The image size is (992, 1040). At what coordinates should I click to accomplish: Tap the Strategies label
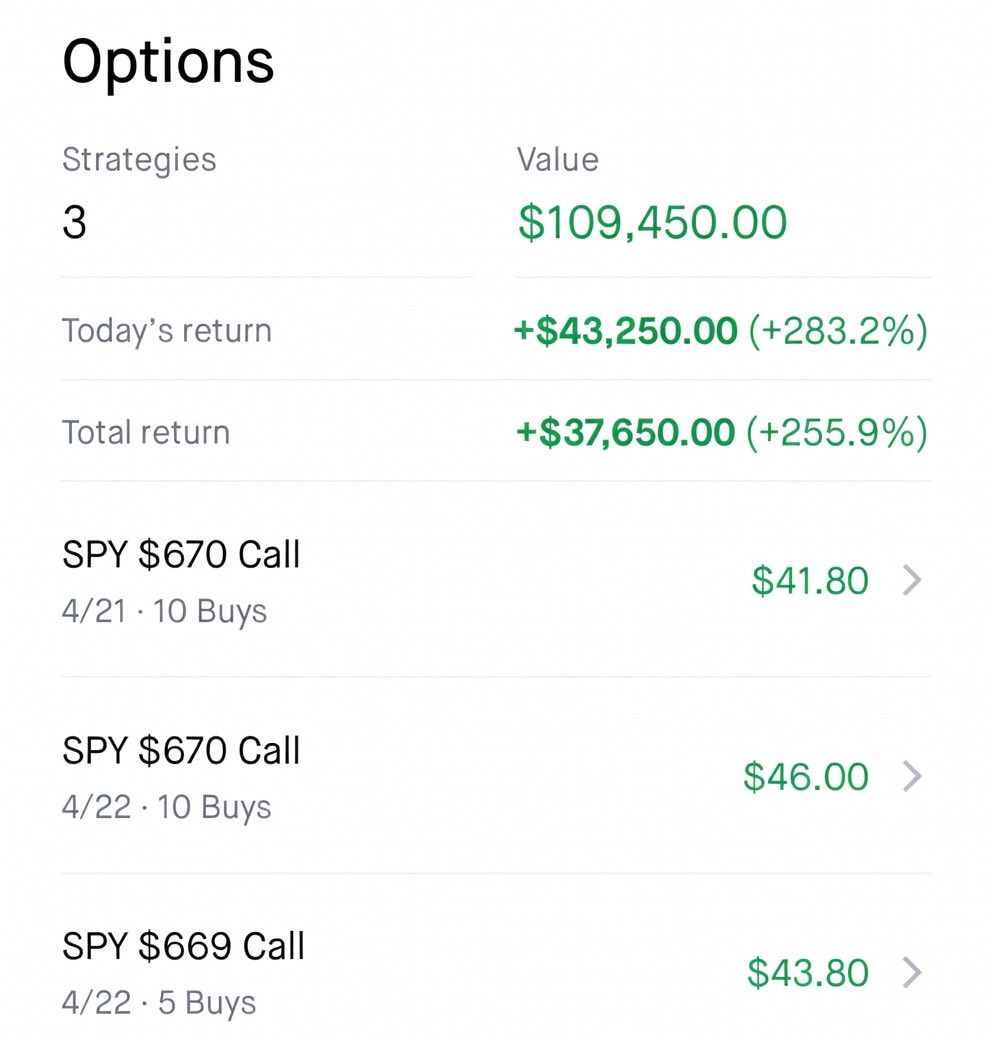click(139, 160)
